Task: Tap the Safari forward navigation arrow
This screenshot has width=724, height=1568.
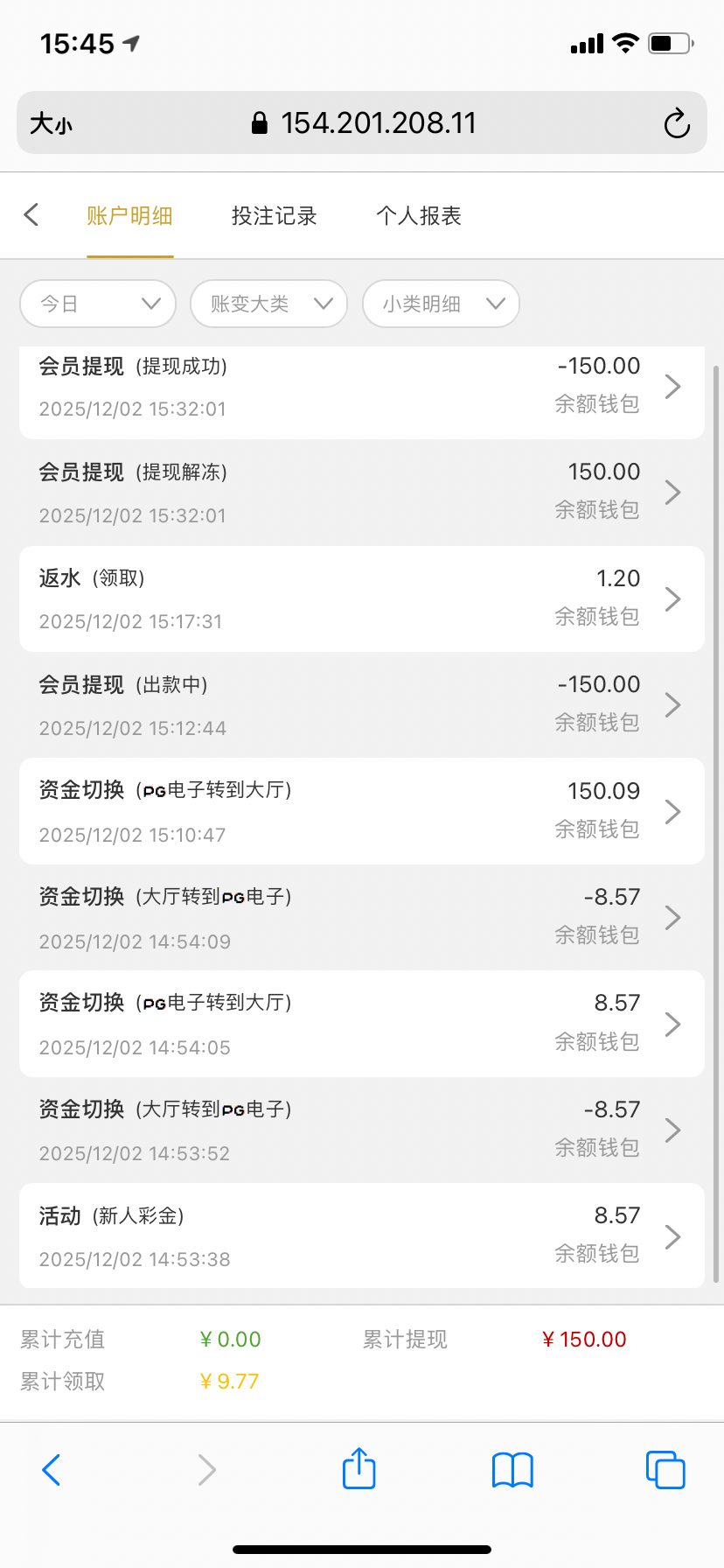Action: tap(205, 1469)
